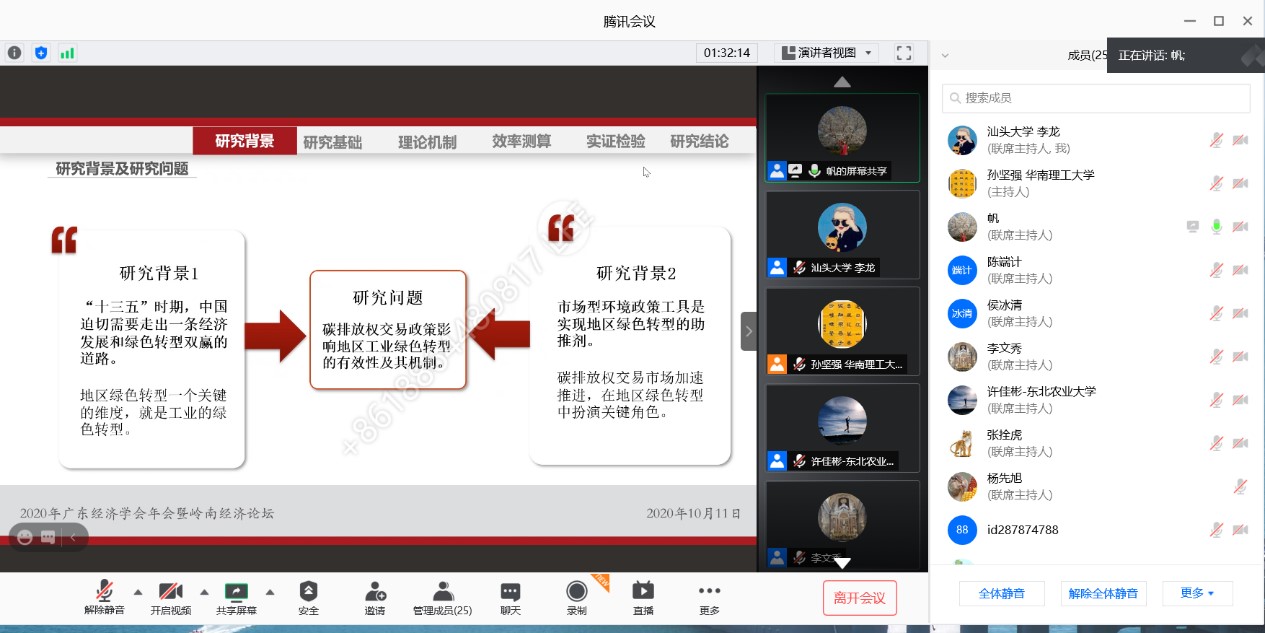Viewport: 1265px width, 633px height.
Task: Open the 更多 dropdown in members panel
Action: pos(1197,593)
